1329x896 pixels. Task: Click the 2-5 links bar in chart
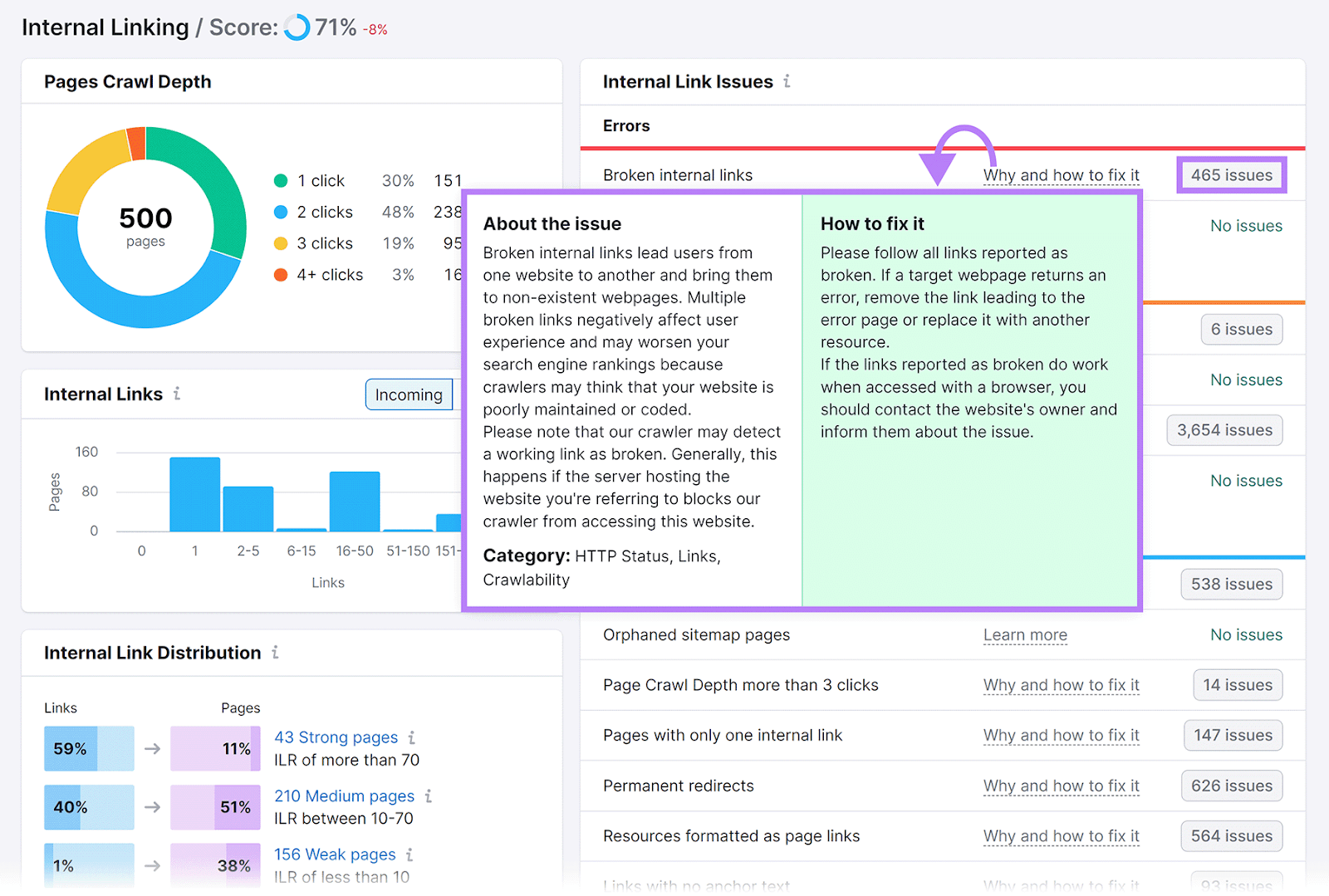248,508
